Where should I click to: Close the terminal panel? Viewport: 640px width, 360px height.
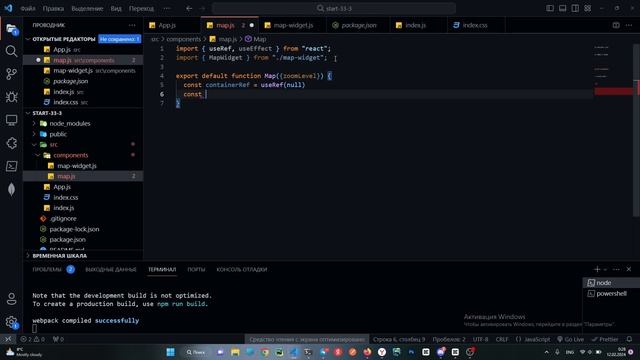pyautogui.click(x=629, y=269)
